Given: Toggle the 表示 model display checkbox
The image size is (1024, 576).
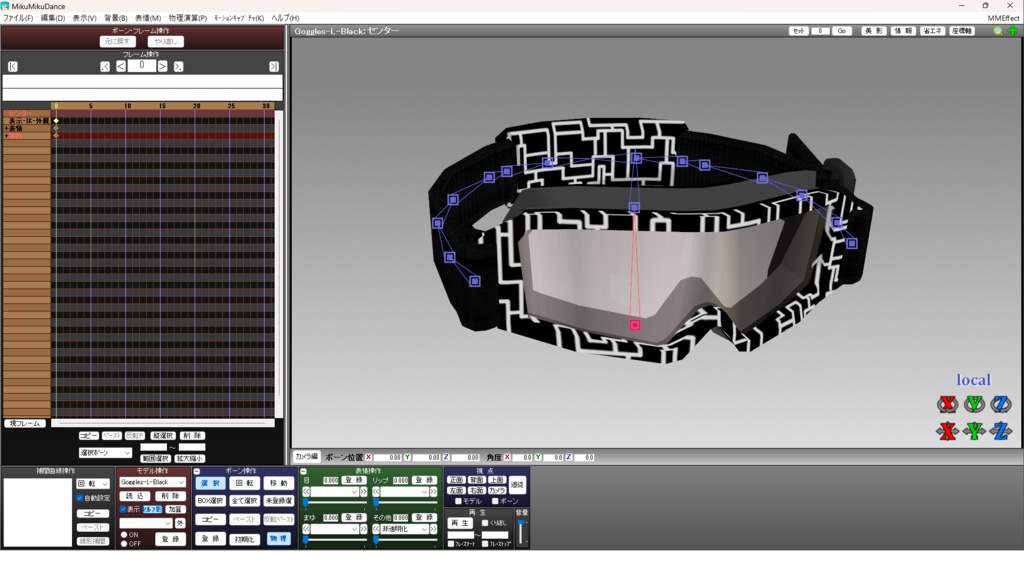Looking at the screenshot, I should pyautogui.click(x=123, y=509).
